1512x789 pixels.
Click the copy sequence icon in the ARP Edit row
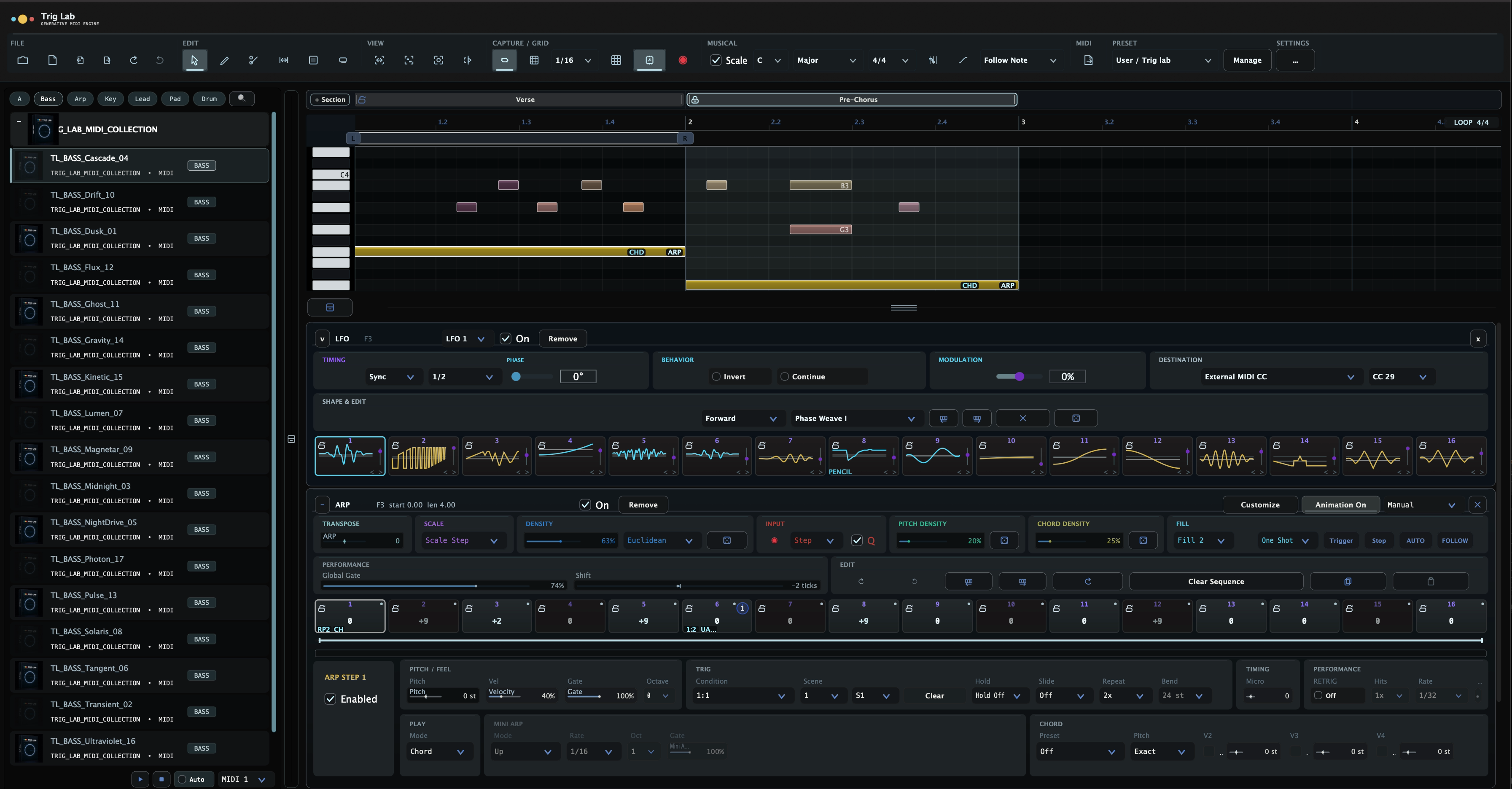(x=1348, y=581)
